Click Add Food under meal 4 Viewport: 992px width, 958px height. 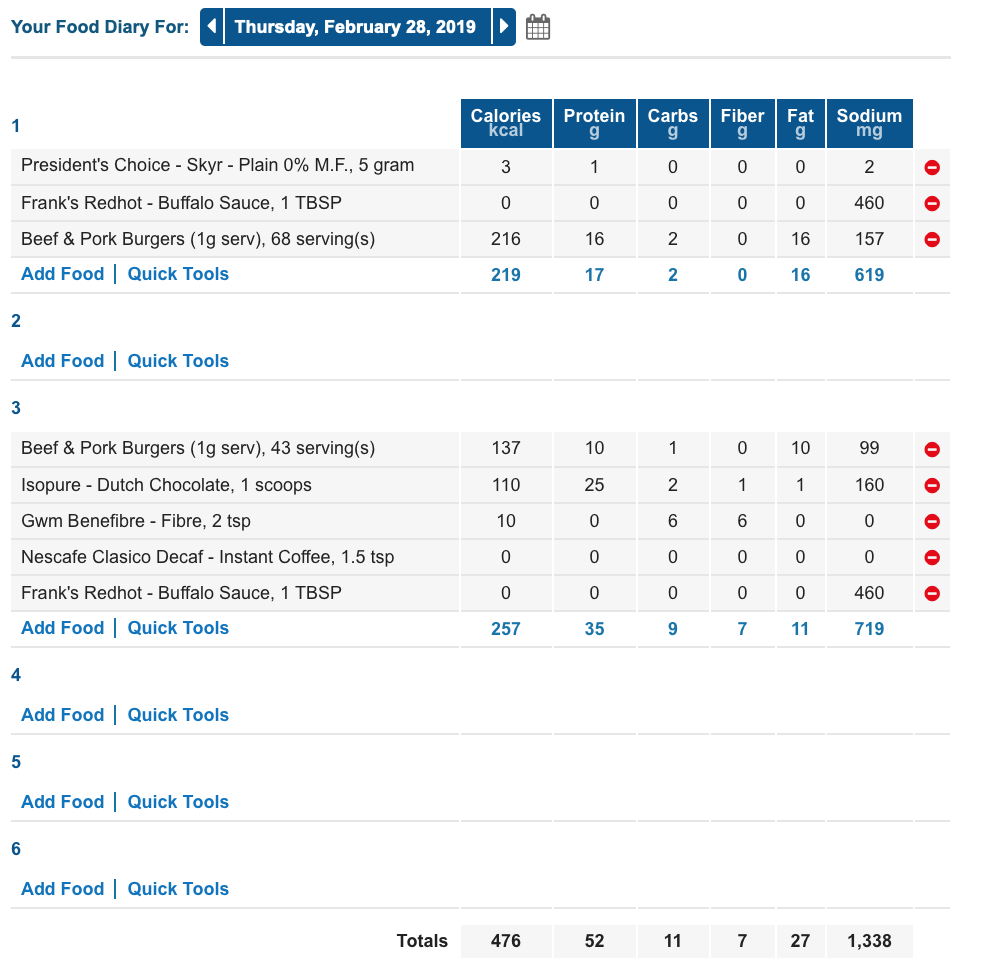pos(63,714)
